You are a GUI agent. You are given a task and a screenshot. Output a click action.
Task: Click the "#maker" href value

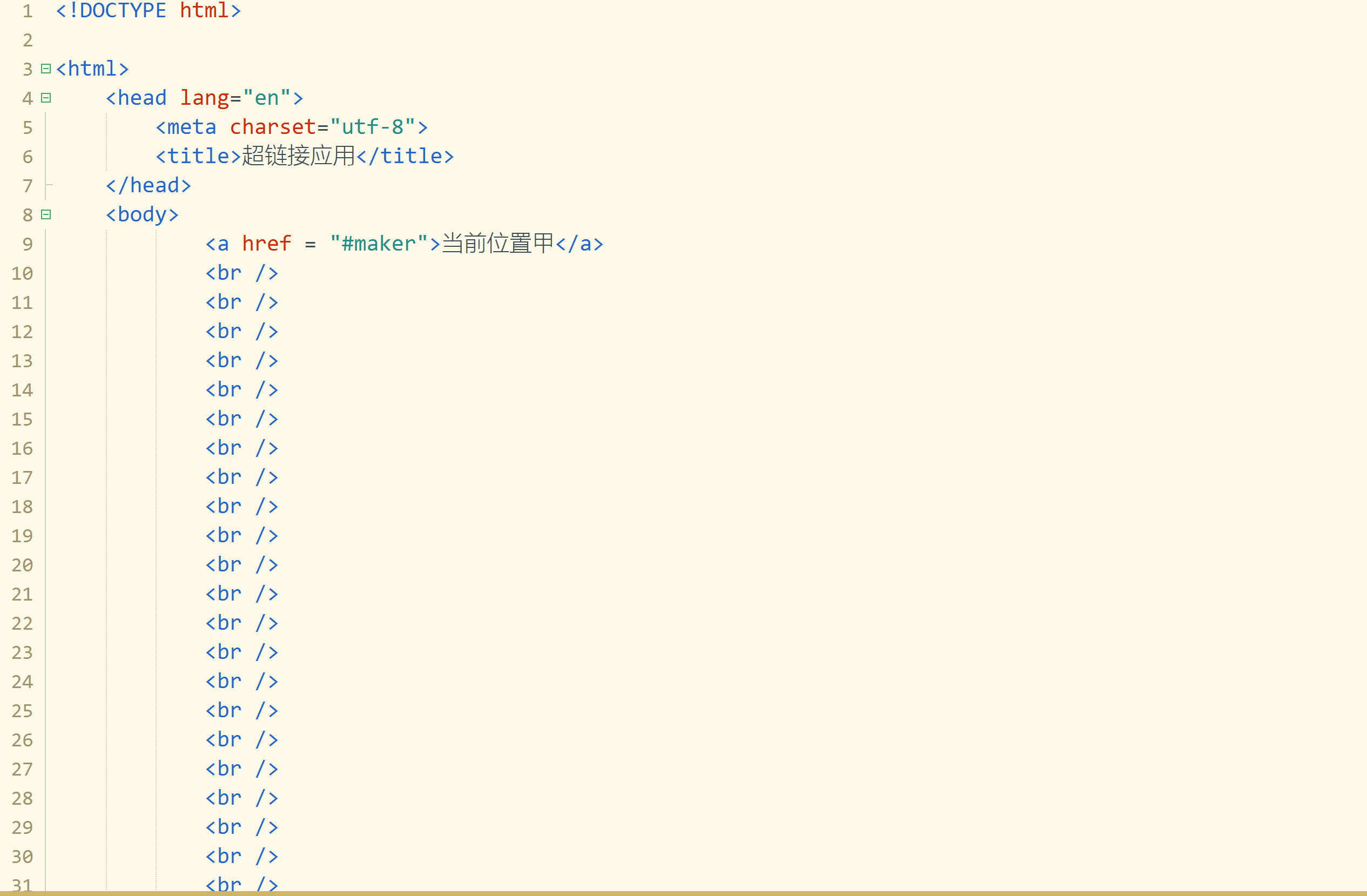click(x=379, y=244)
